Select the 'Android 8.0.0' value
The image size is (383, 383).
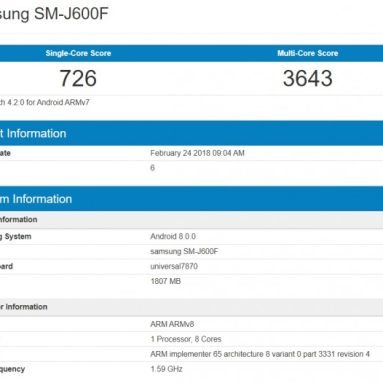(x=173, y=236)
